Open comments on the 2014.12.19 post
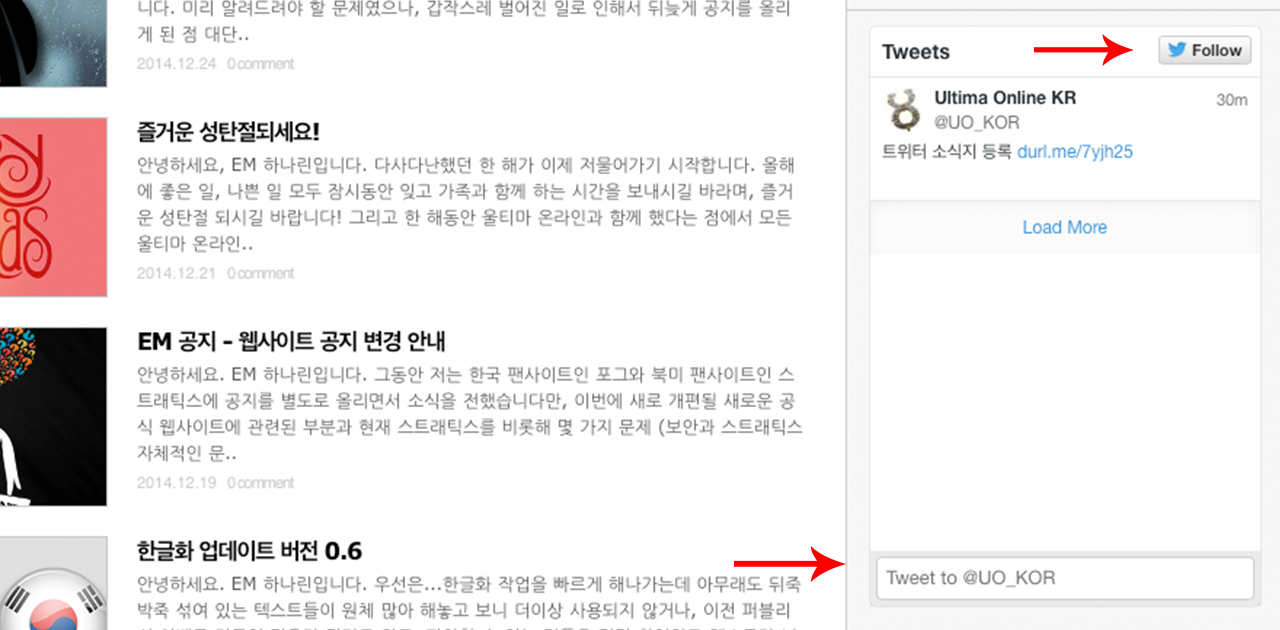The image size is (1280, 630). pos(260,482)
